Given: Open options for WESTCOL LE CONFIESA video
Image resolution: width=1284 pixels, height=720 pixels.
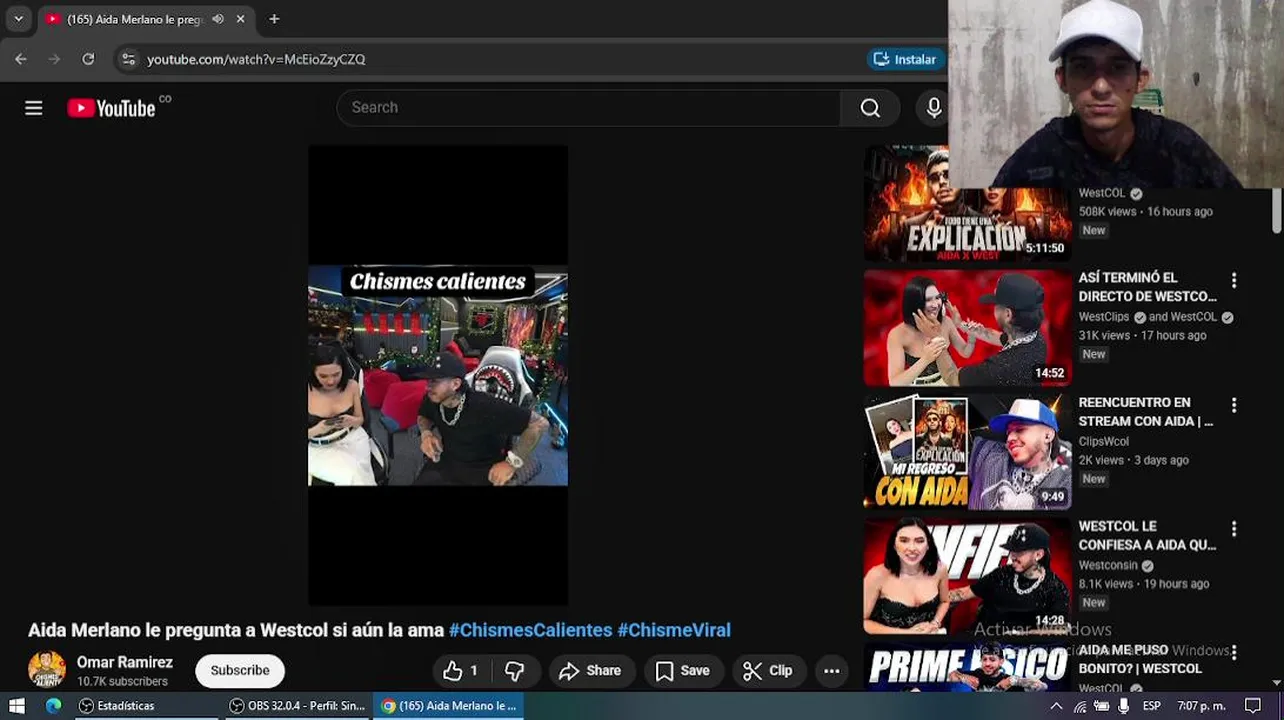Looking at the screenshot, I should point(1234,529).
